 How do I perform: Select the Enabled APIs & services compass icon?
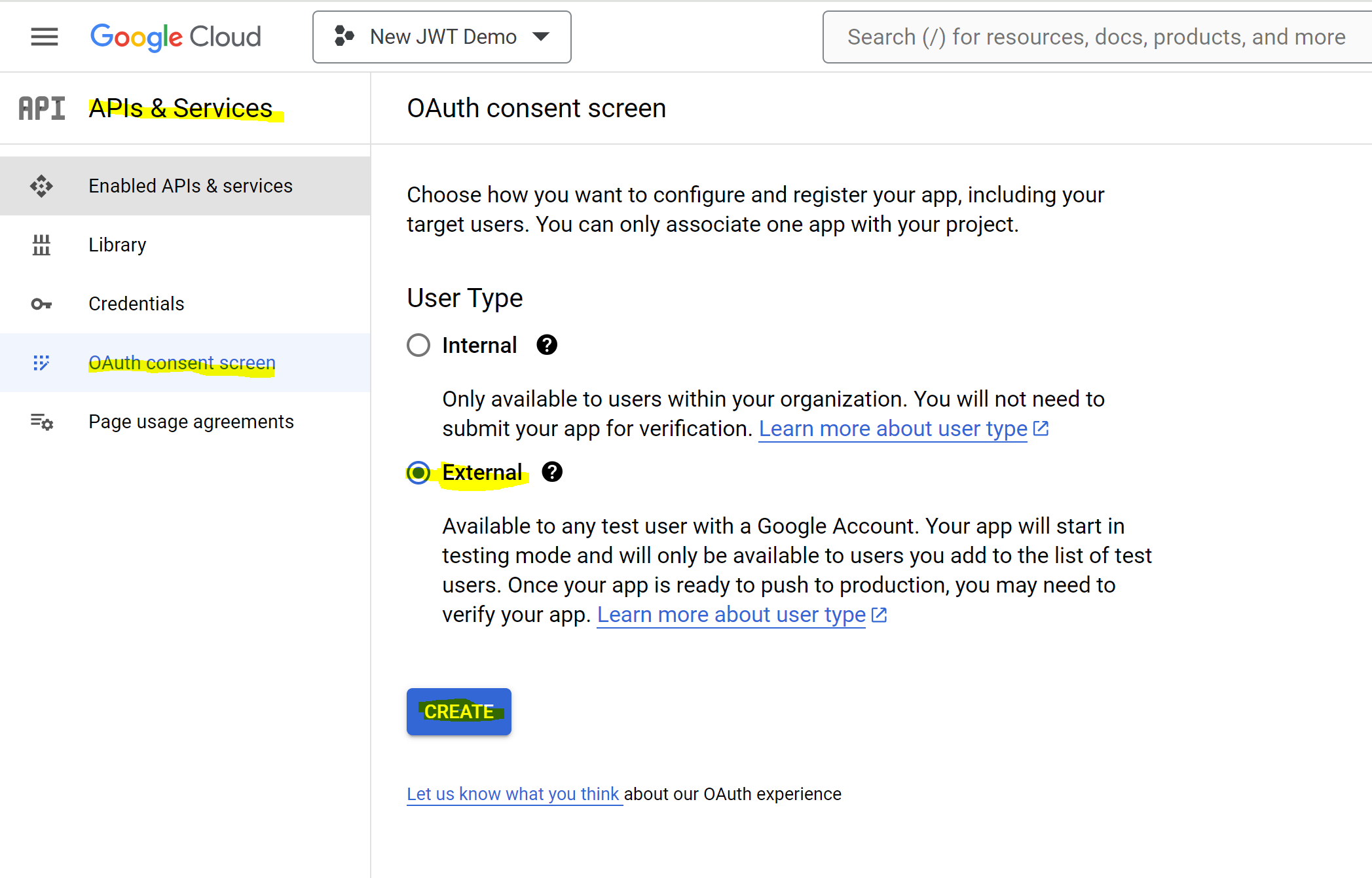41,186
